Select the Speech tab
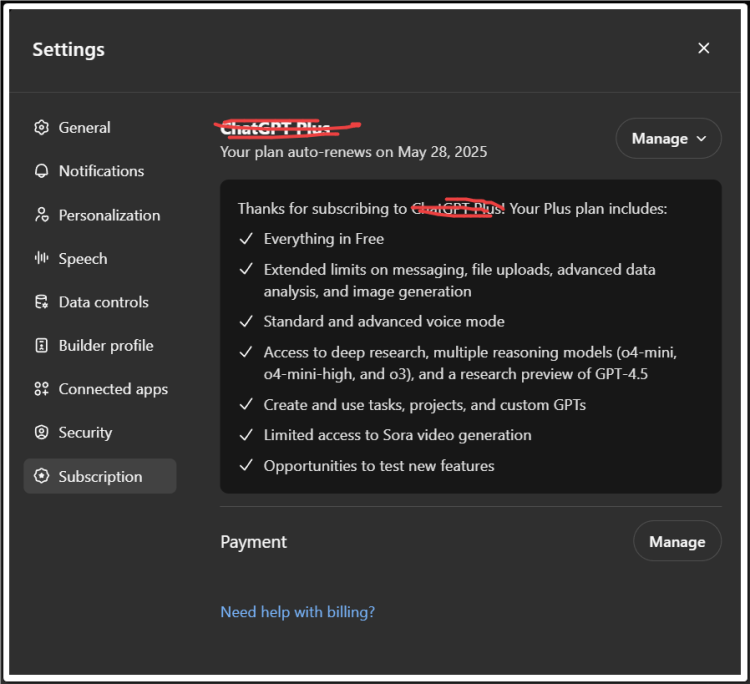 [100, 258]
